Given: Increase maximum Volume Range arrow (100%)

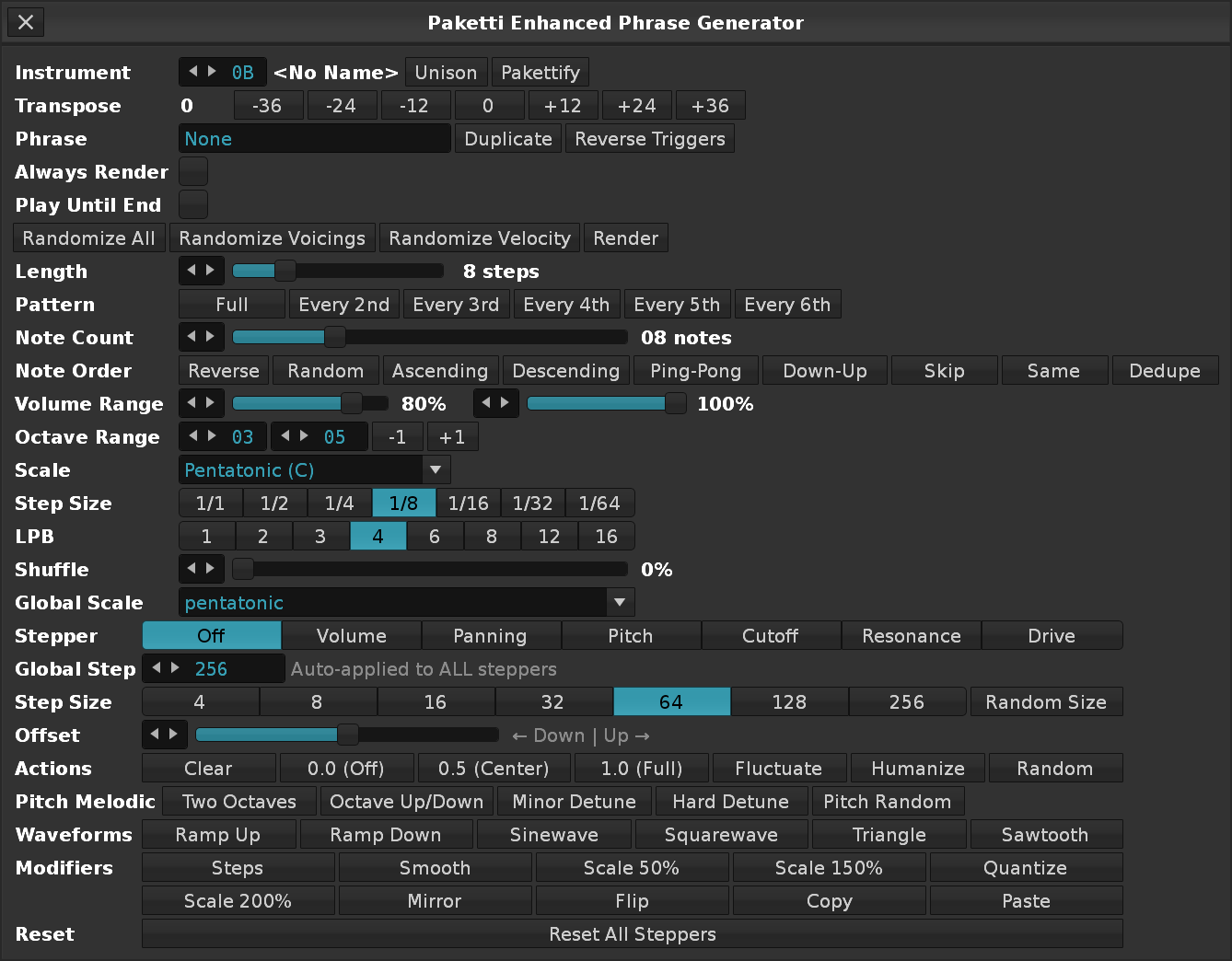Looking at the screenshot, I should point(506,403).
